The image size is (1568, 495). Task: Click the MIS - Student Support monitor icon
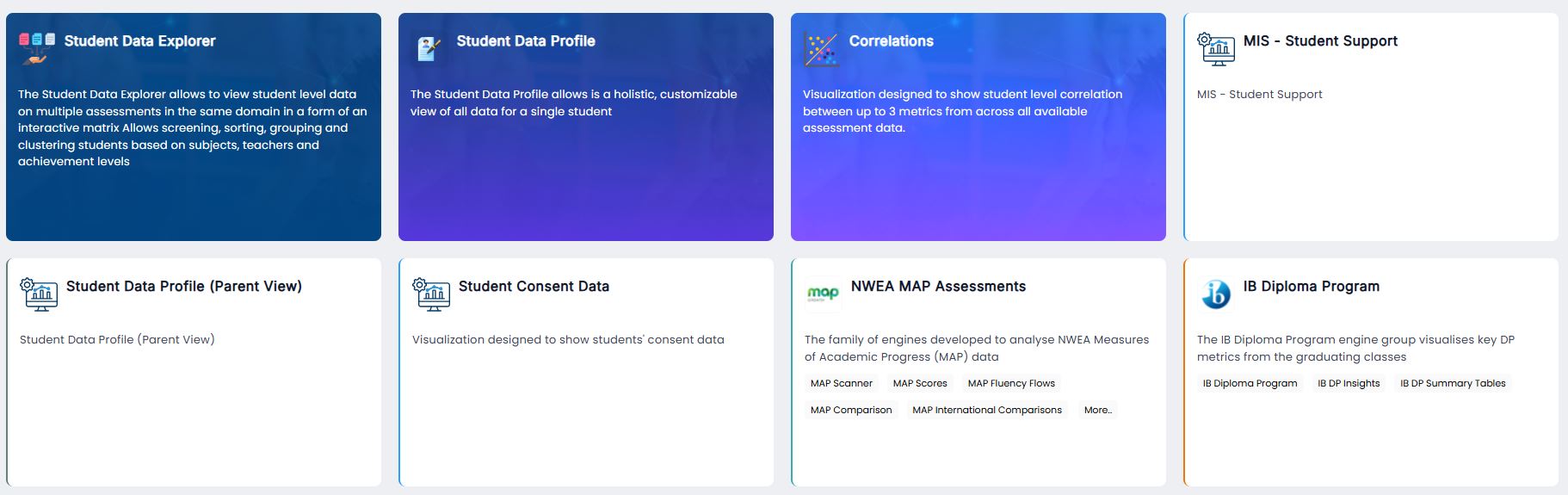(x=1216, y=49)
